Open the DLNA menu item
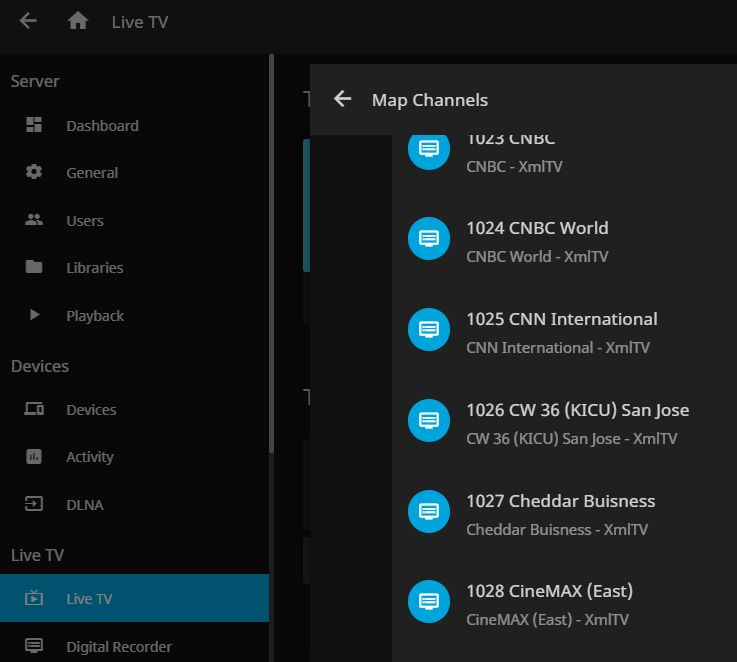Screen dimensions: 737x662 [134, 504]
